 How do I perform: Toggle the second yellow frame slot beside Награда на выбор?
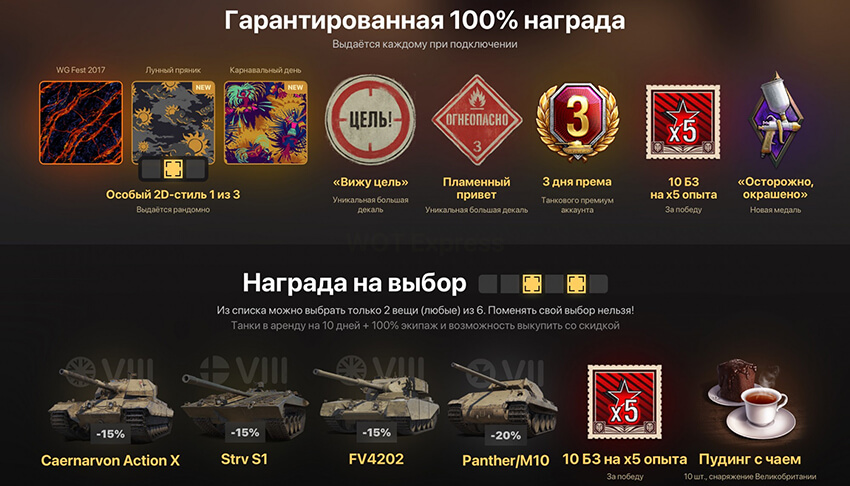(x=576, y=283)
